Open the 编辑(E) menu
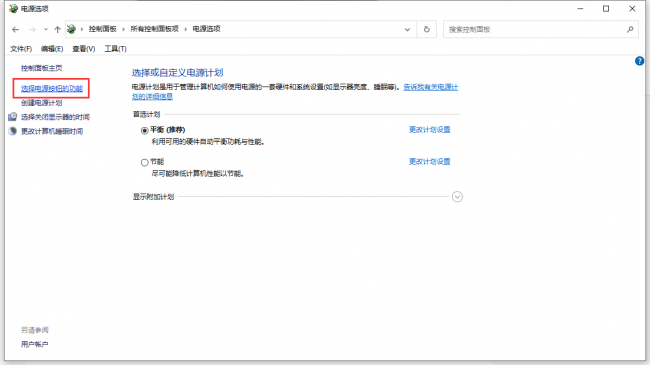This screenshot has height=365, width=650. 52,49
